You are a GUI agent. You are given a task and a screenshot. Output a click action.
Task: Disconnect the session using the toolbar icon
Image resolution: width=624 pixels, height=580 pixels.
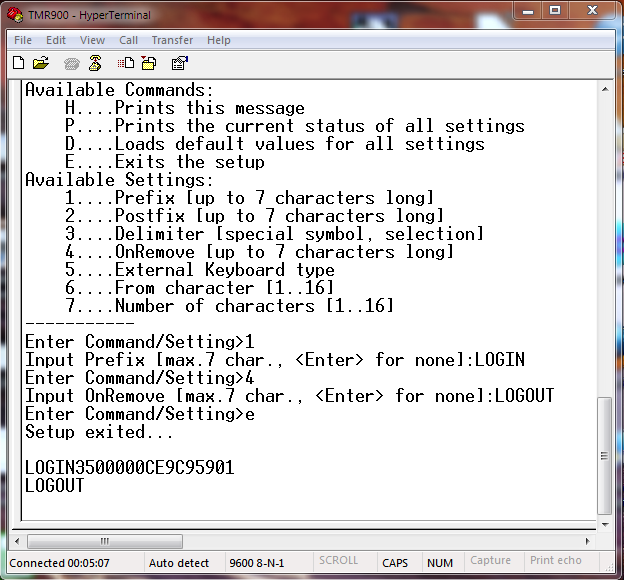(95, 63)
